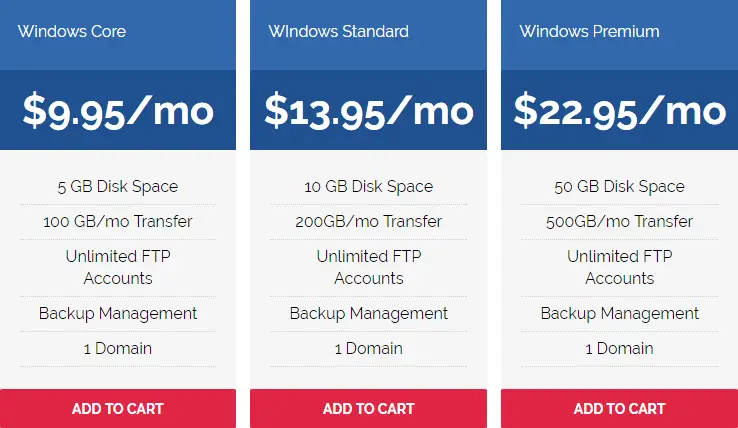Select the WIndows Standard plan title
This screenshot has width=738, height=428.
[x=338, y=32]
